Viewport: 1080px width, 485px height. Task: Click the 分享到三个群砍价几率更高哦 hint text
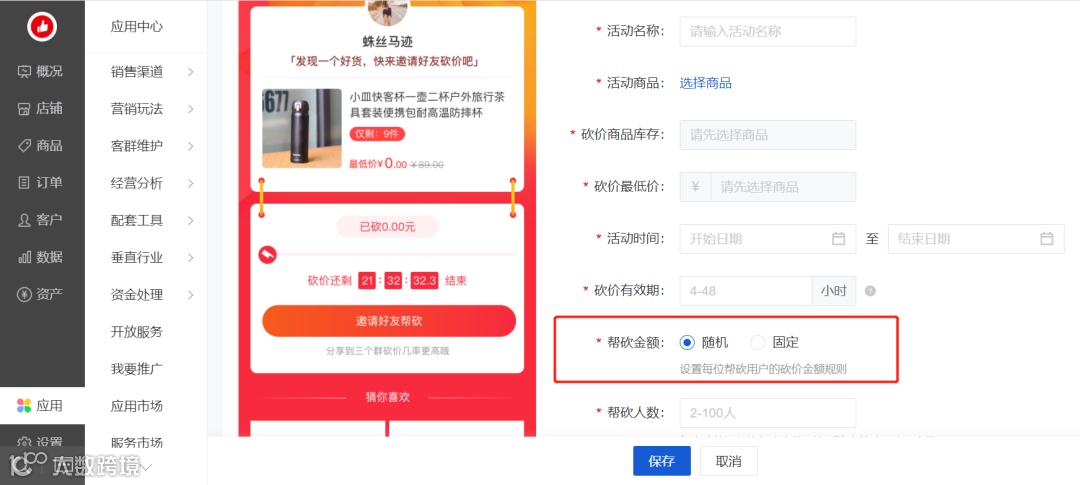tap(388, 351)
